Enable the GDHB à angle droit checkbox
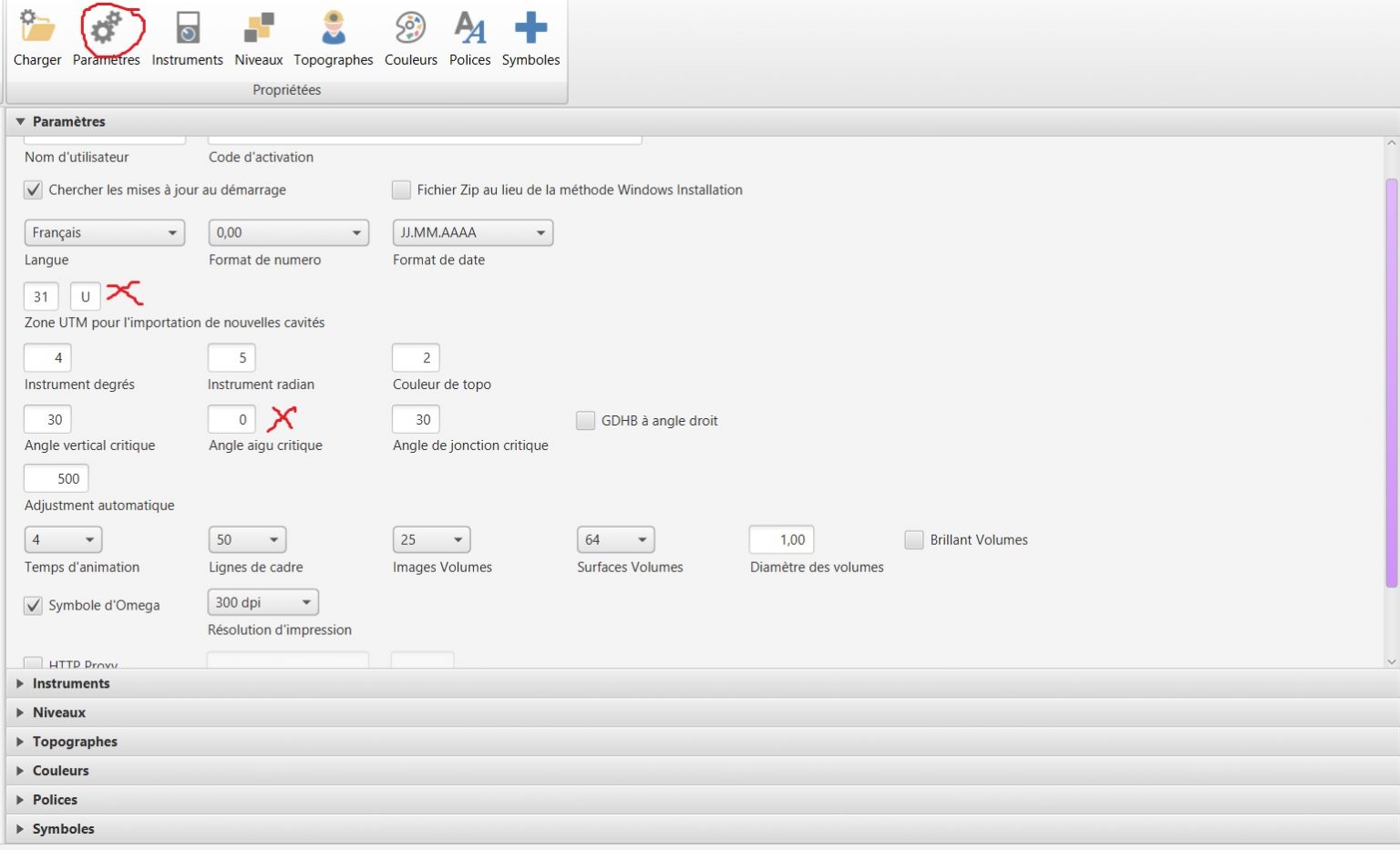Viewport: 1400px width, 850px height. click(x=585, y=421)
